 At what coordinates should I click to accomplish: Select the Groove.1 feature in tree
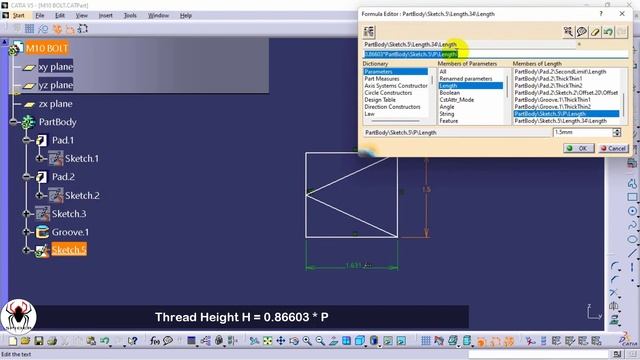tap(70, 232)
